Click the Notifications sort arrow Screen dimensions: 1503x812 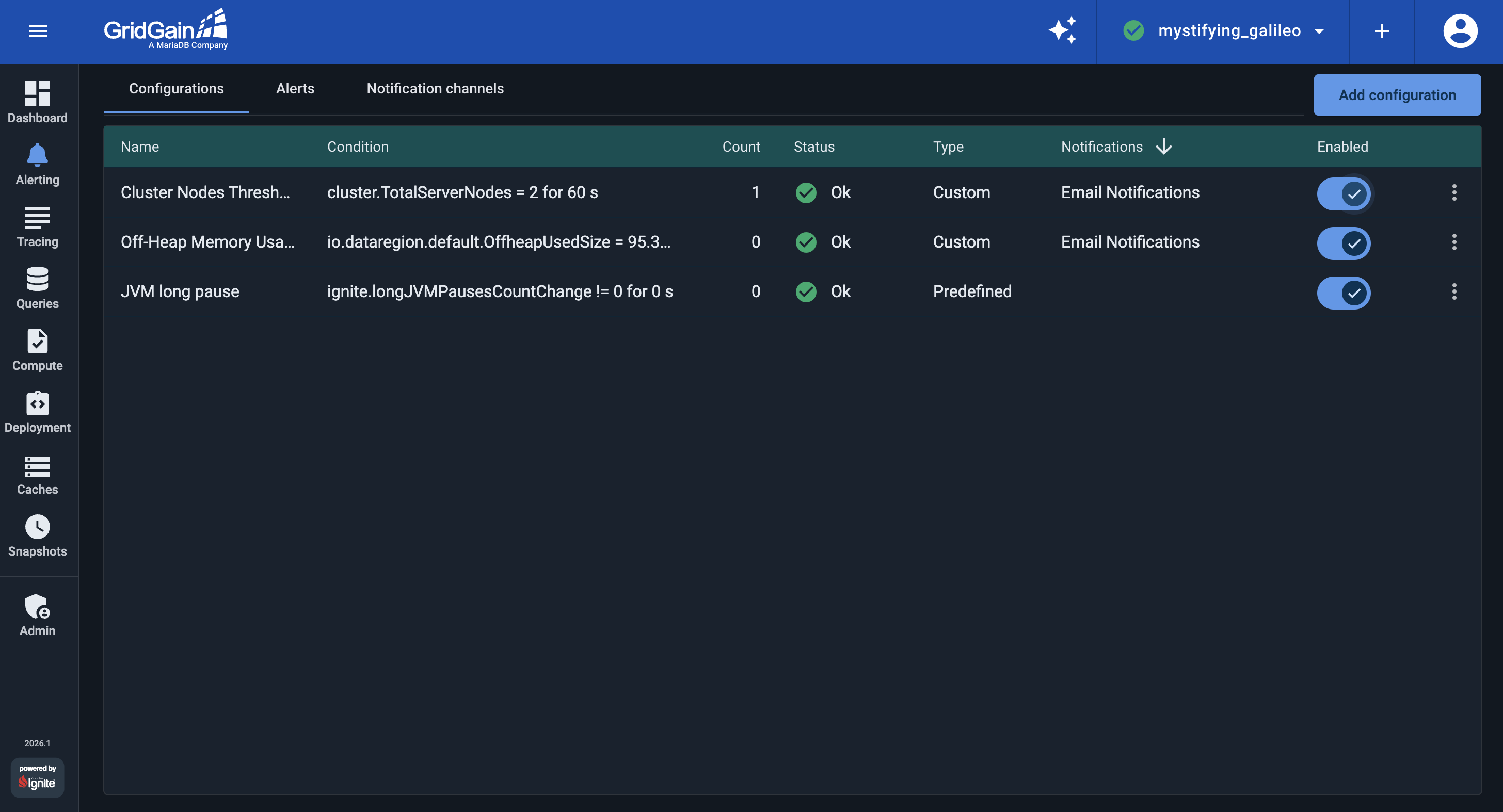pos(1163,147)
